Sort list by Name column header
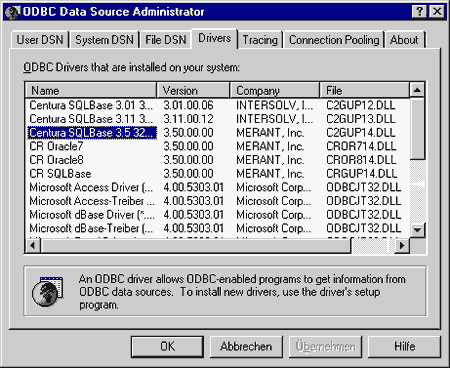450x368 pixels. 91,90
